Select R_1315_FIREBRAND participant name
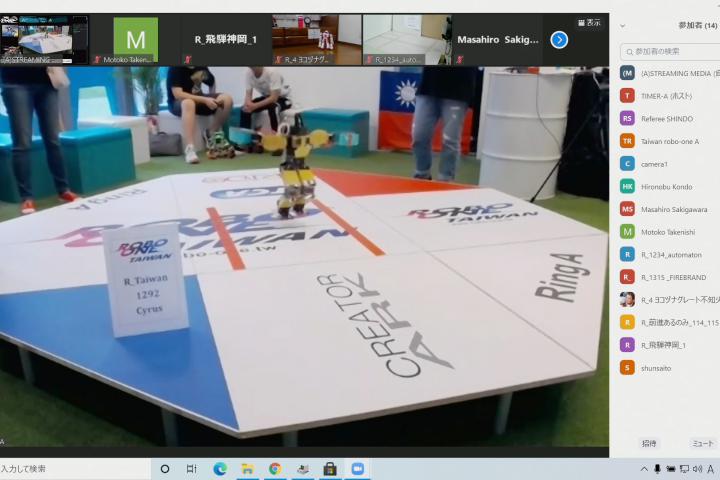The image size is (720, 480). [674, 277]
